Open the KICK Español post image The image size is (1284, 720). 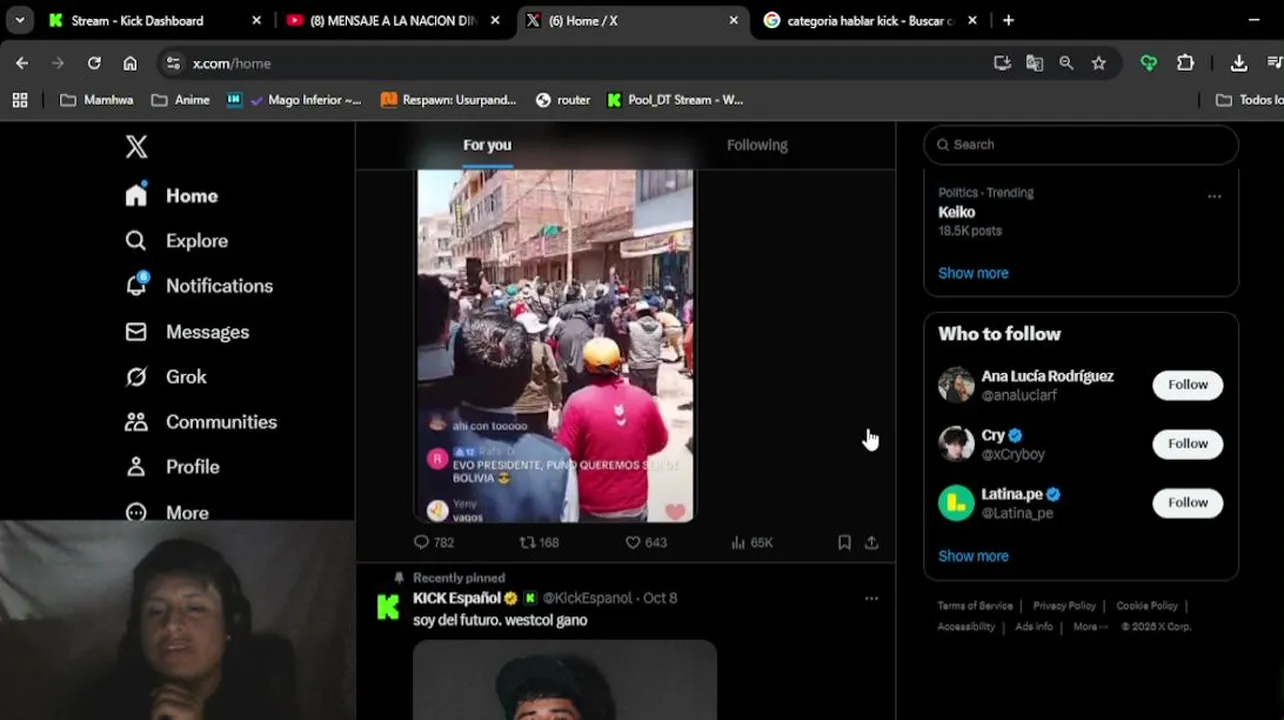(565, 680)
